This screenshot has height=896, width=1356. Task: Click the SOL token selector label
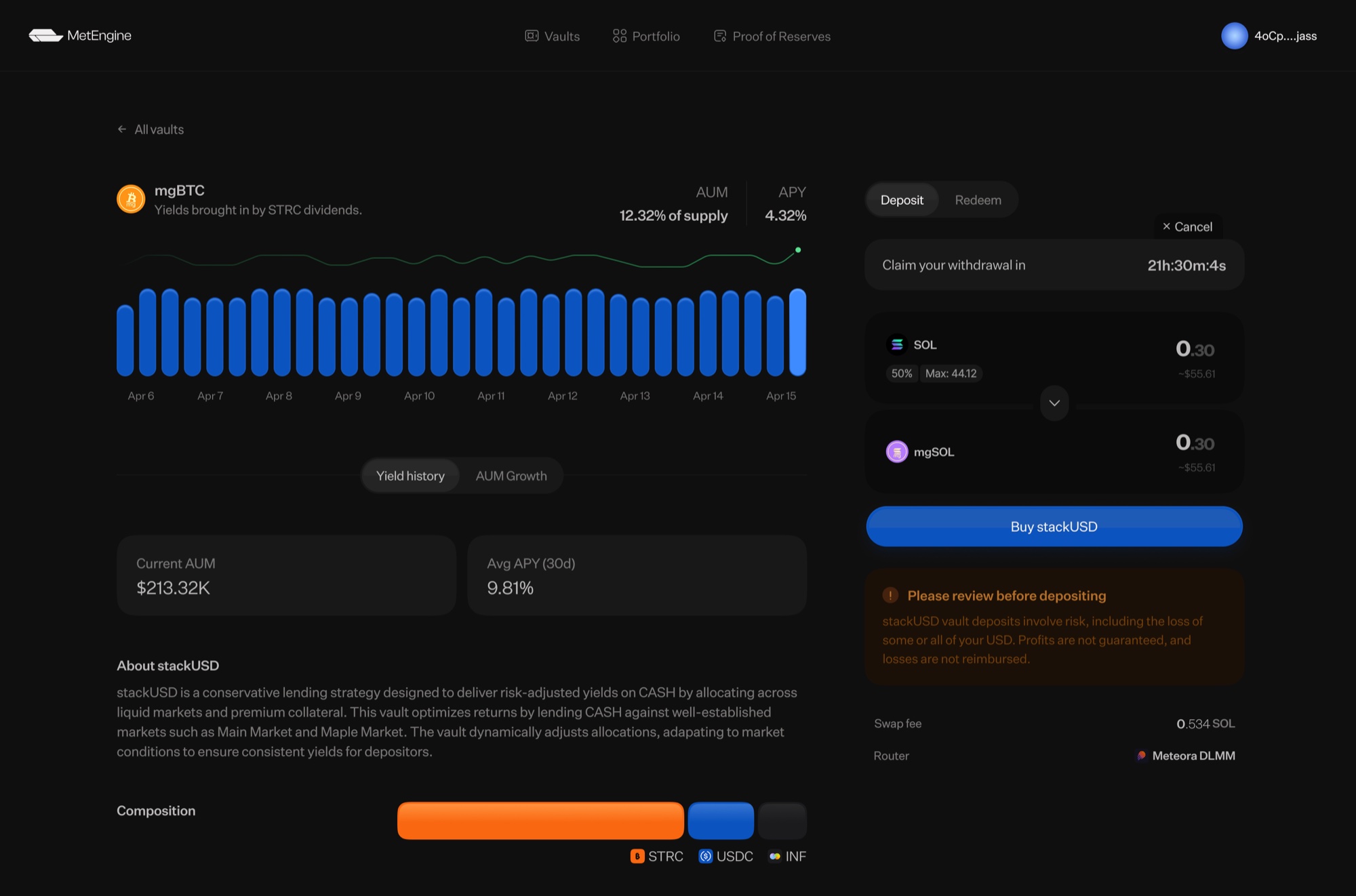click(925, 344)
